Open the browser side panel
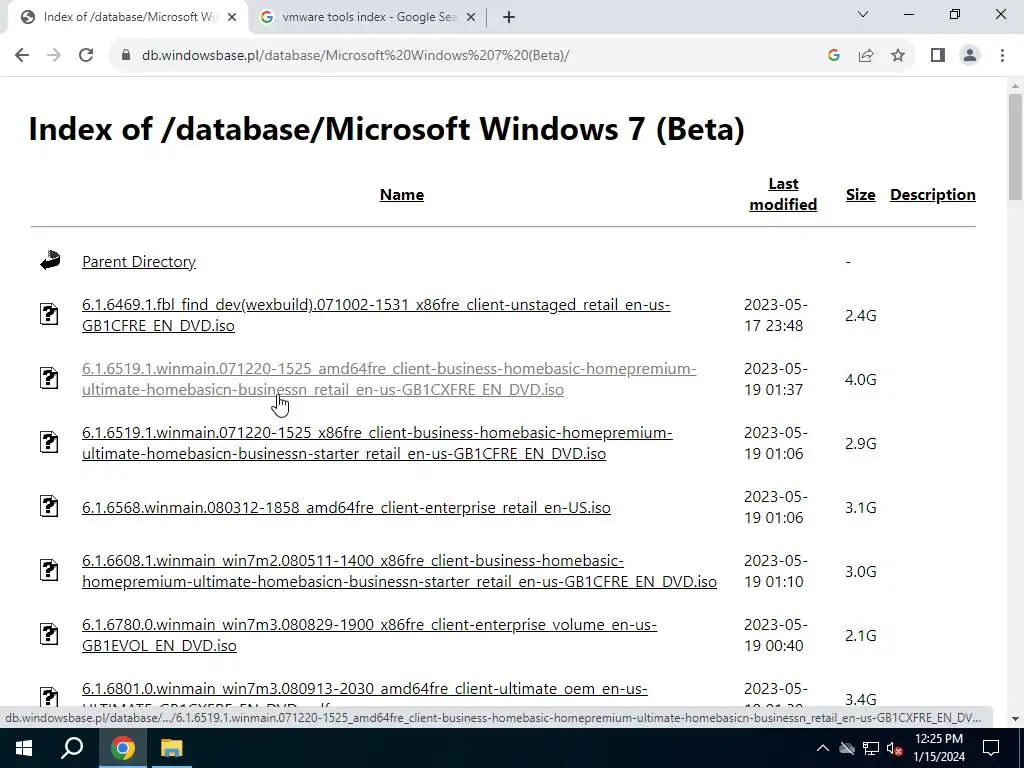The width and height of the screenshot is (1024, 768). 938,56
